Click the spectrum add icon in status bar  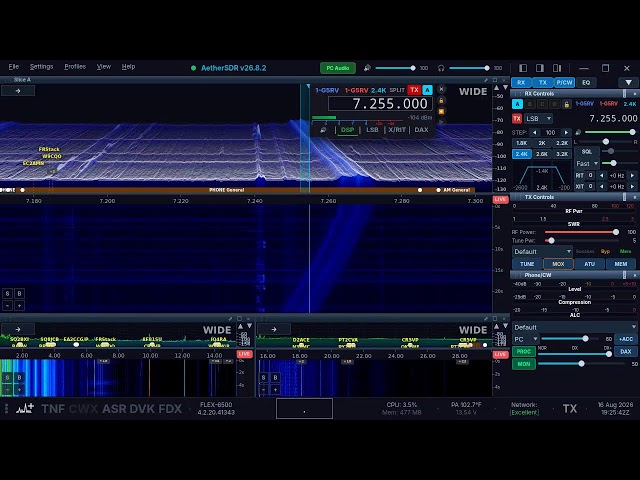pyautogui.click(x=25, y=408)
